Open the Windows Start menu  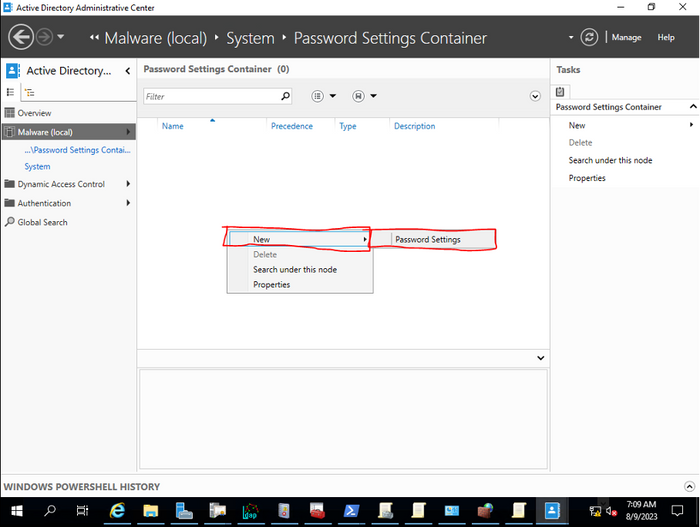(17, 510)
